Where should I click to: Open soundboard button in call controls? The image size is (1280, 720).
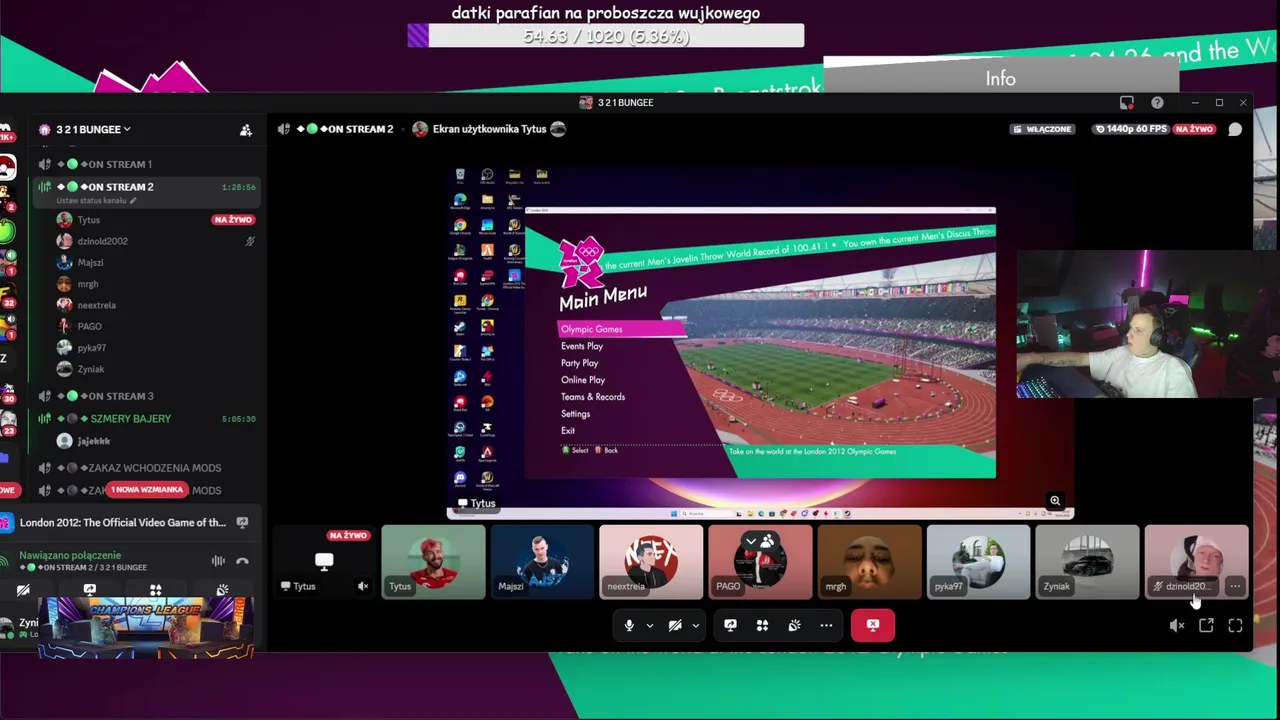794,625
